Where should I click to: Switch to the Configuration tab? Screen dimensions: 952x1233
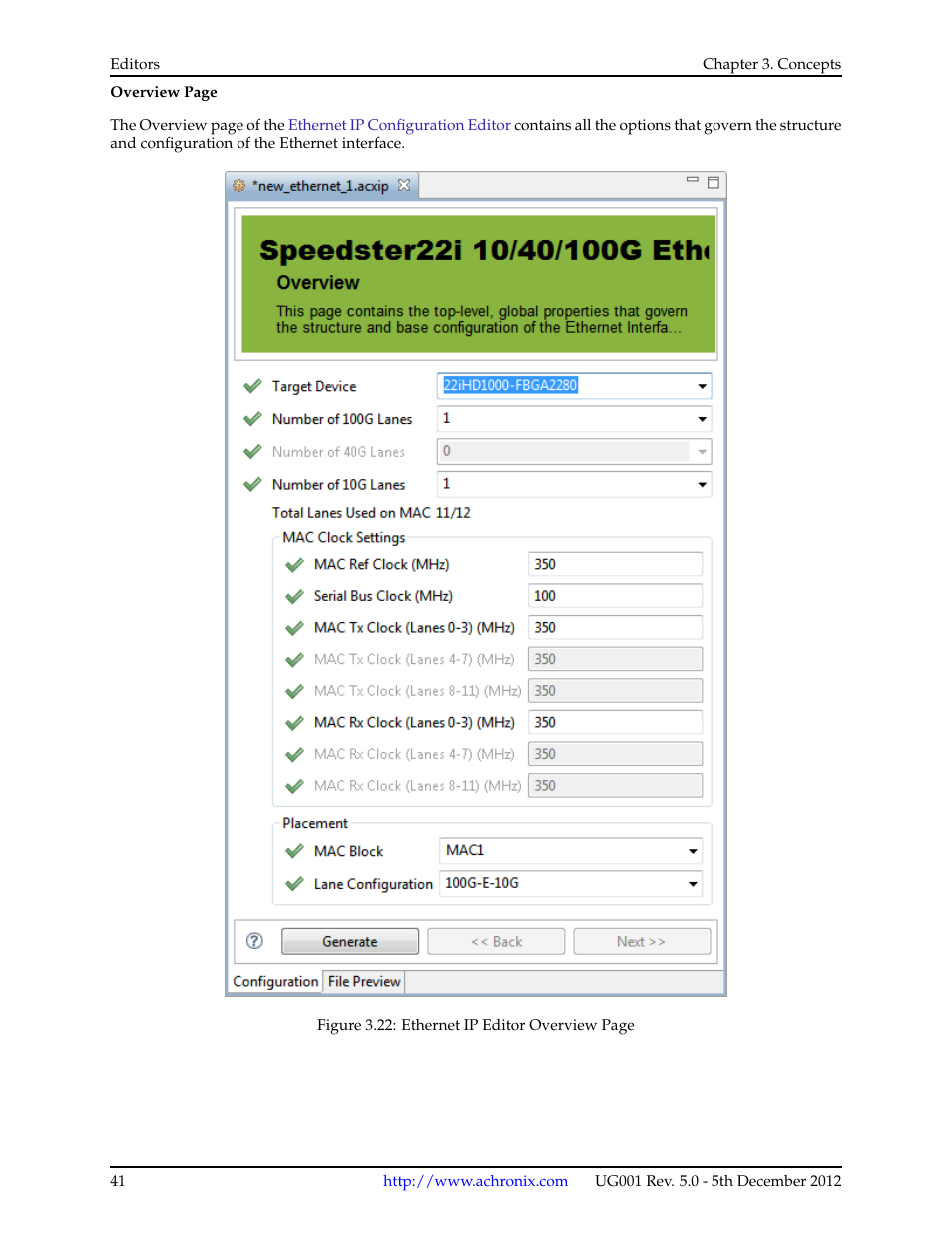[x=275, y=982]
